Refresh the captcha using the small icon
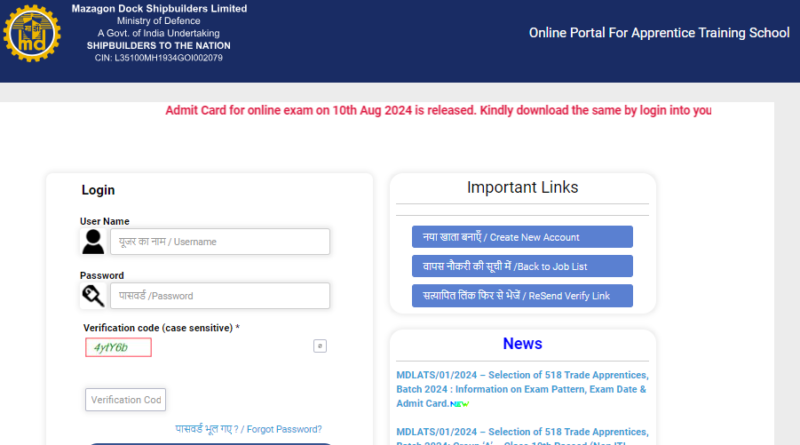Viewport: 800px width, 445px height. (320, 346)
